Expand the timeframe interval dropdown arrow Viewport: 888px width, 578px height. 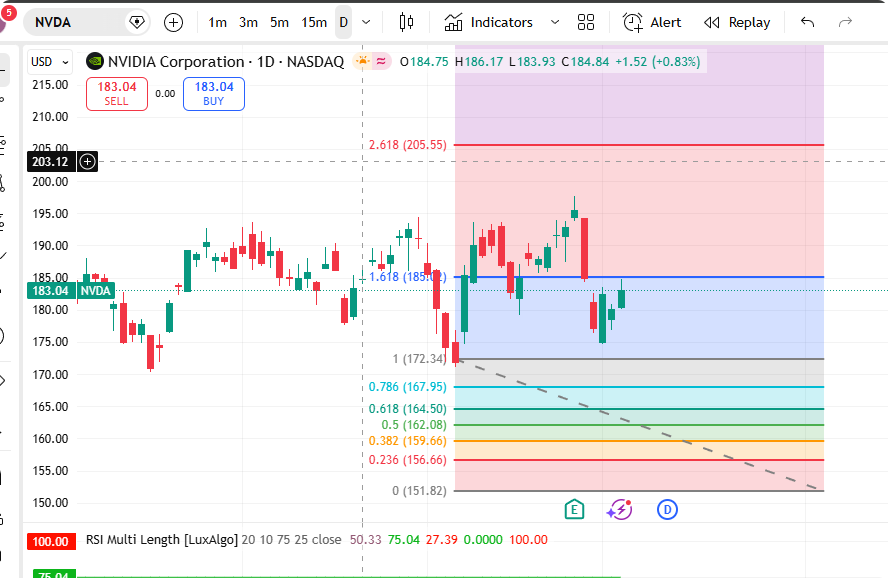(366, 23)
